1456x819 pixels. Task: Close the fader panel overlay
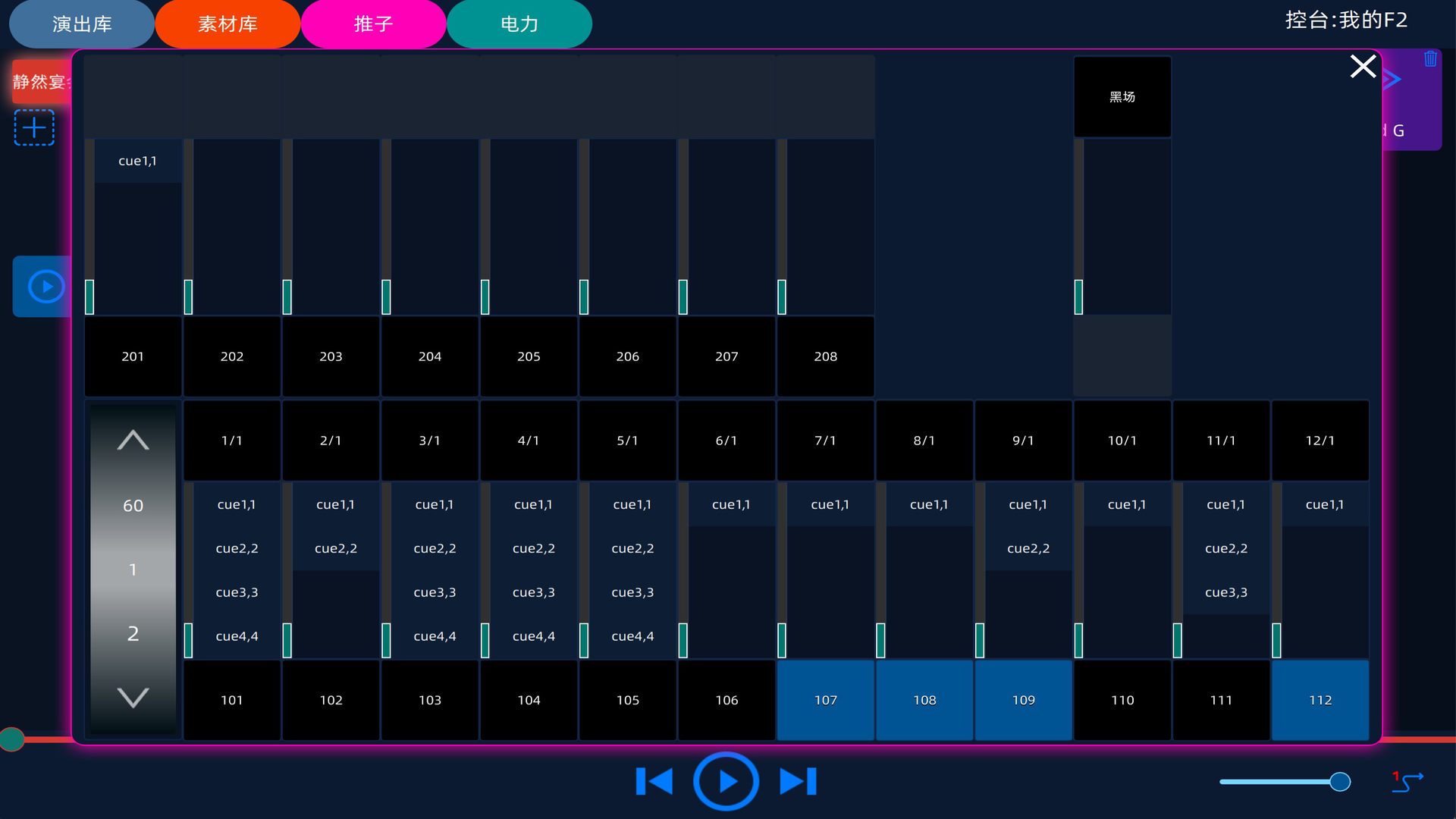[1363, 67]
